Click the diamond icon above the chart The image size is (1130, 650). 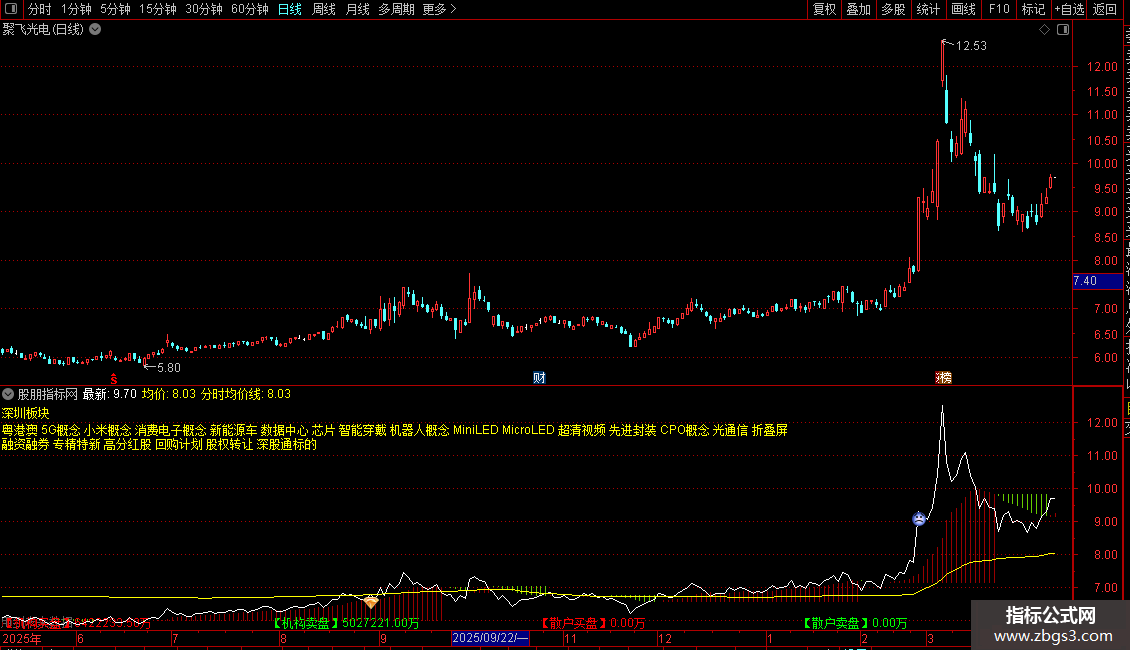point(1044,30)
